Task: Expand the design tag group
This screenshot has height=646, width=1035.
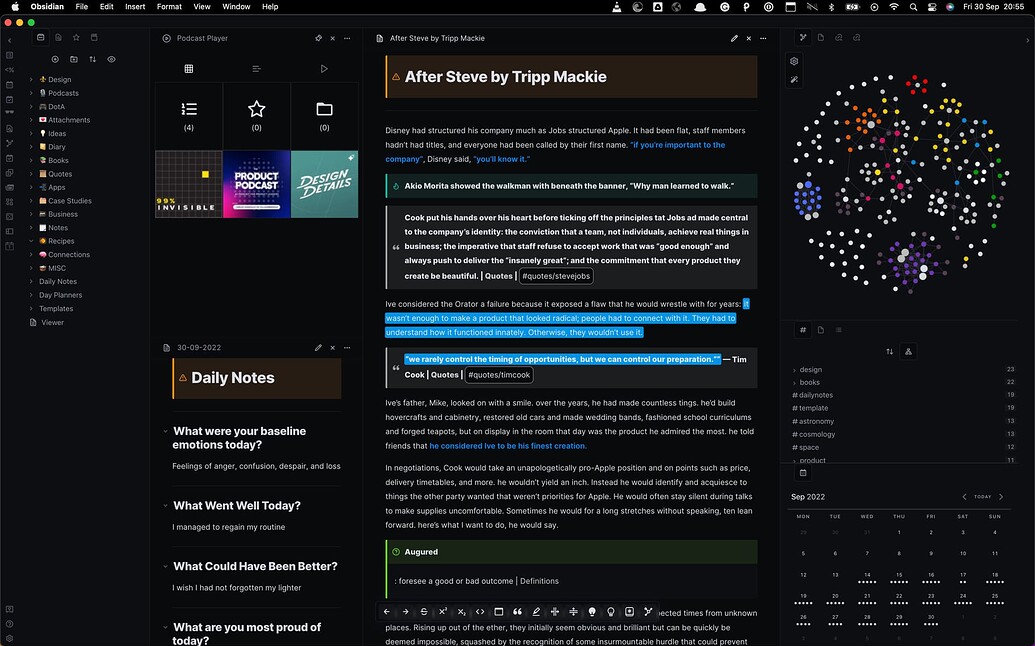Action: coord(794,370)
